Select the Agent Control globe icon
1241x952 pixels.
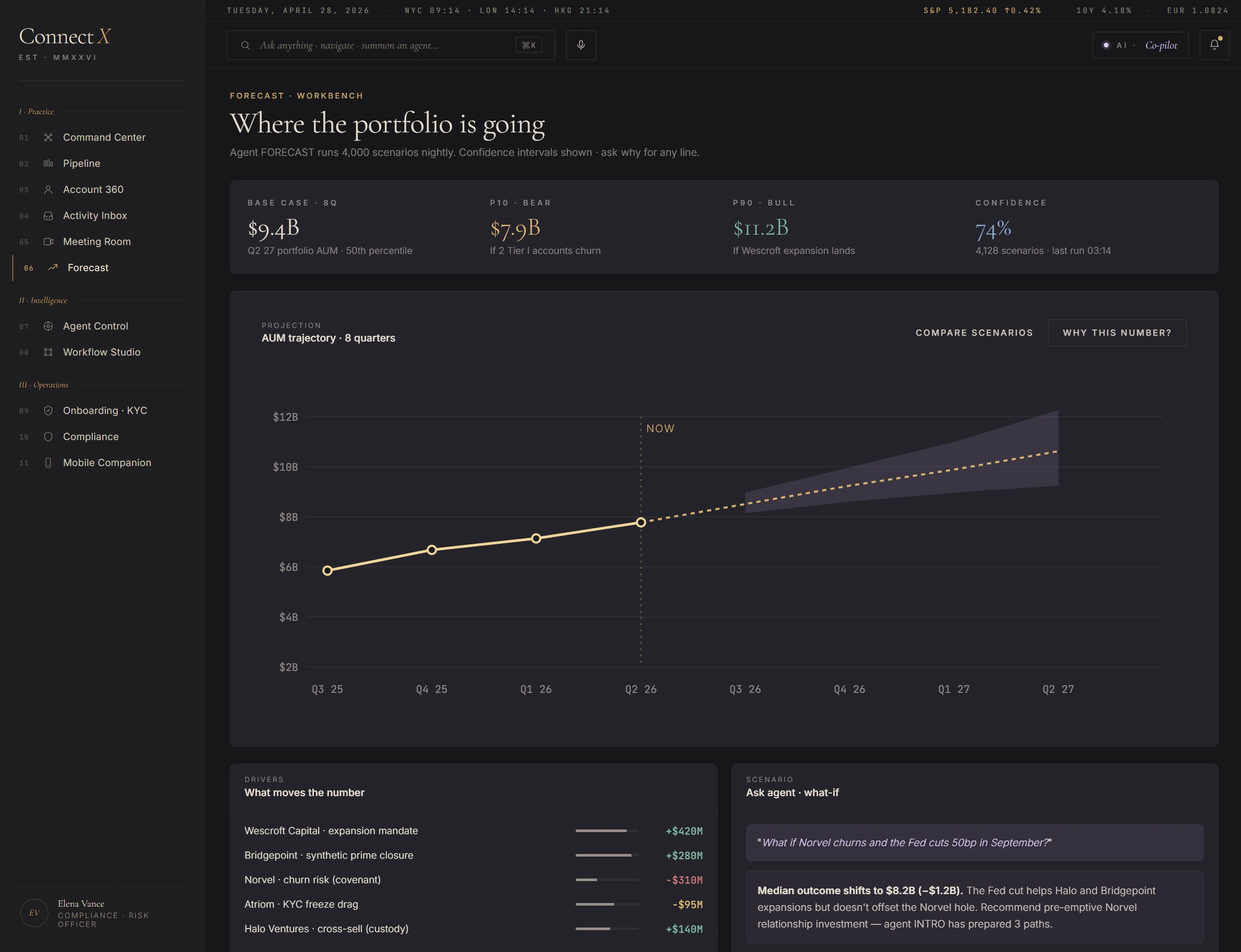[50, 326]
